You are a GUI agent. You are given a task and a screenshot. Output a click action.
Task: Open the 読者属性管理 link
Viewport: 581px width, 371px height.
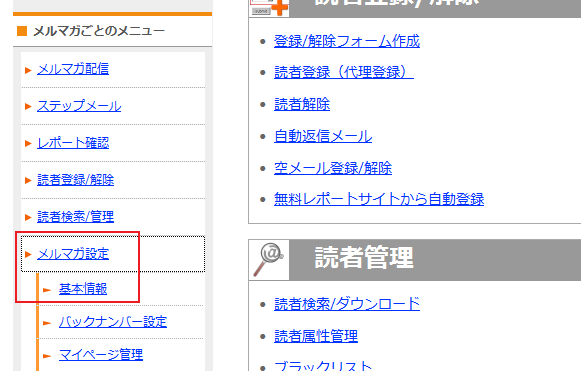click(x=316, y=336)
